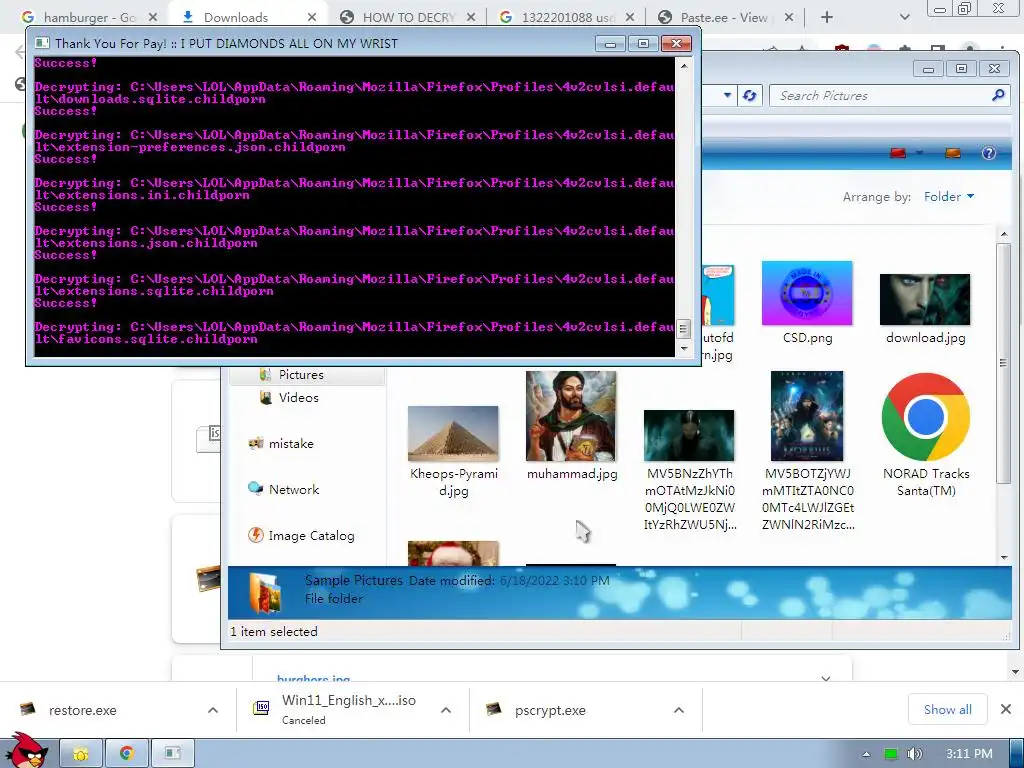Click Chrome page scrollbar down arrow
Viewport: 1024px width, 768px height.
(x=1016, y=672)
